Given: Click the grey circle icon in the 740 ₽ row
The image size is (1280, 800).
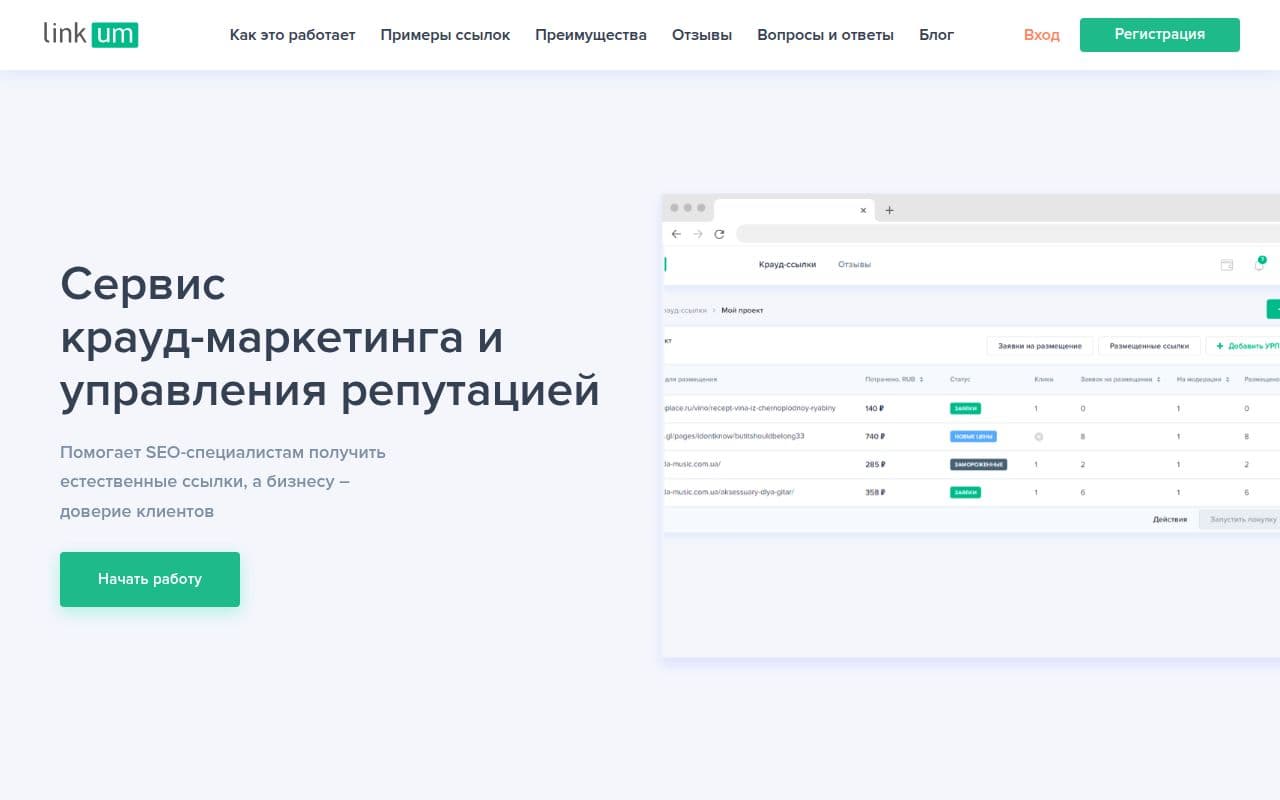Looking at the screenshot, I should 1038,436.
